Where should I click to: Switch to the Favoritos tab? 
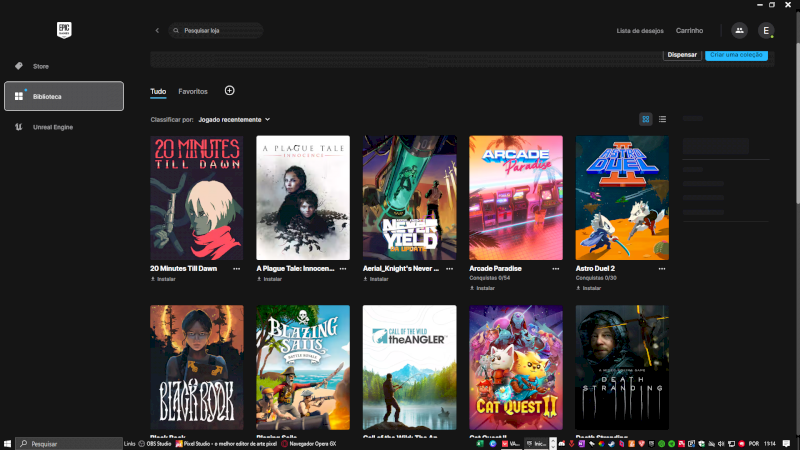pos(193,91)
